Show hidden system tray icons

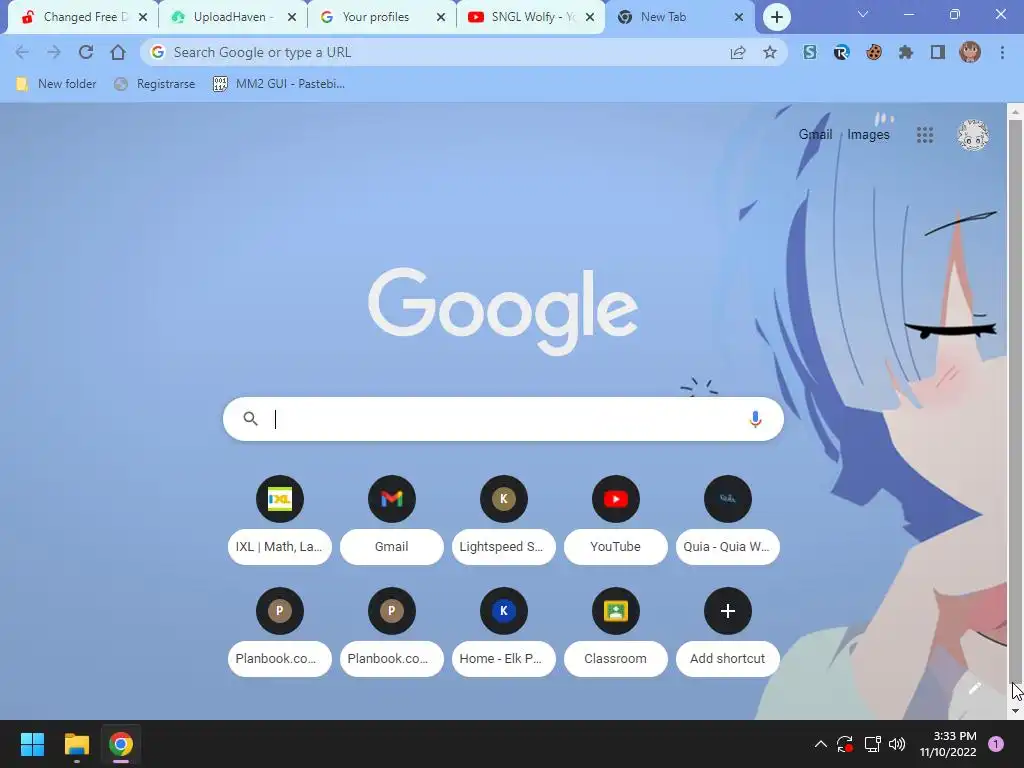click(x=821, y=744)
